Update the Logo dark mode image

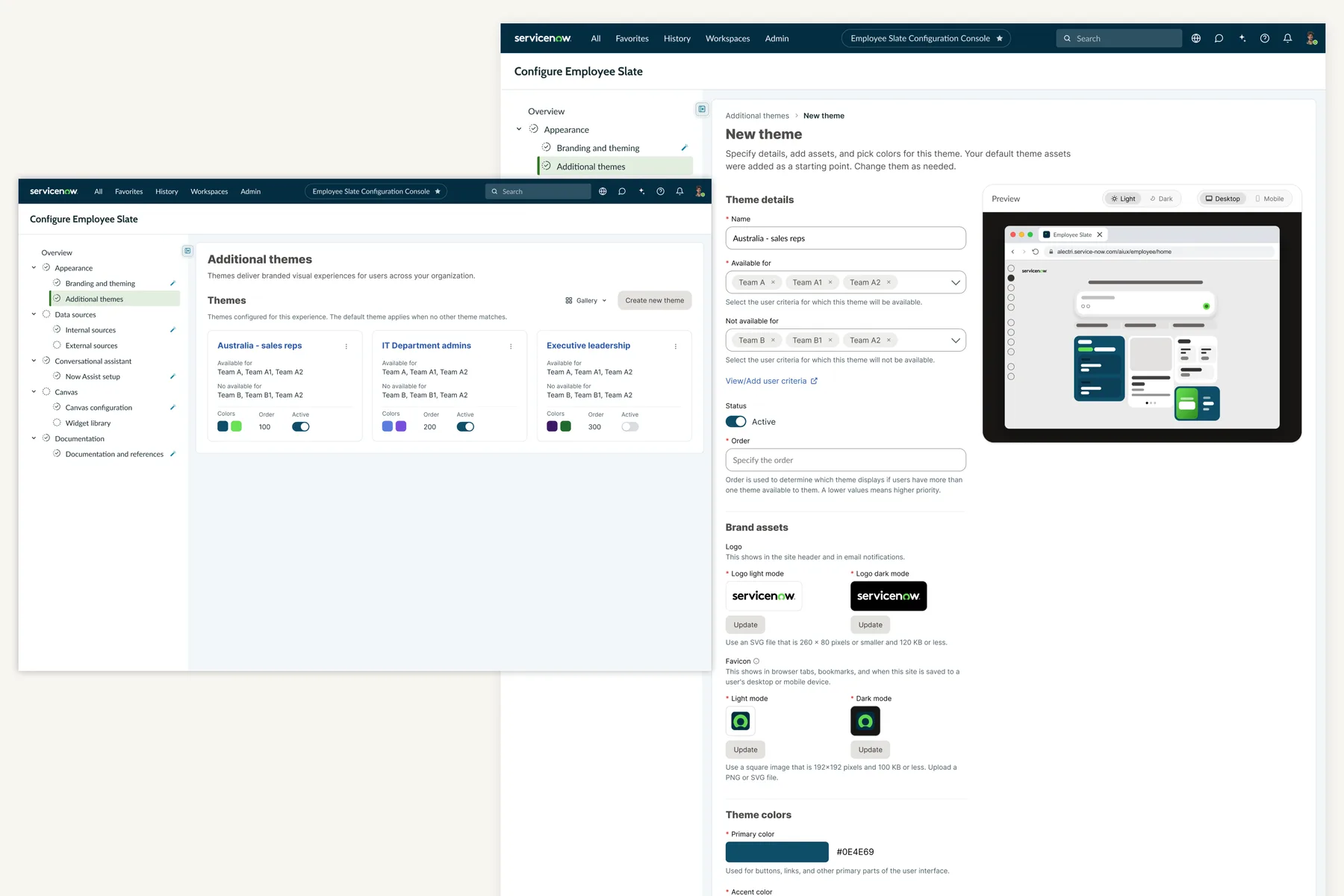(870, 625)
